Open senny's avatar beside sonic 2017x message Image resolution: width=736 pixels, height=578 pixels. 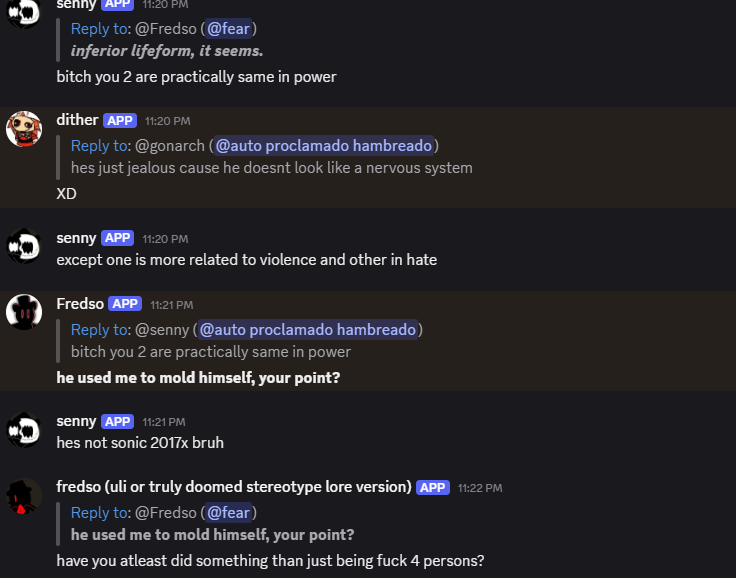click(x=24, y=430)
